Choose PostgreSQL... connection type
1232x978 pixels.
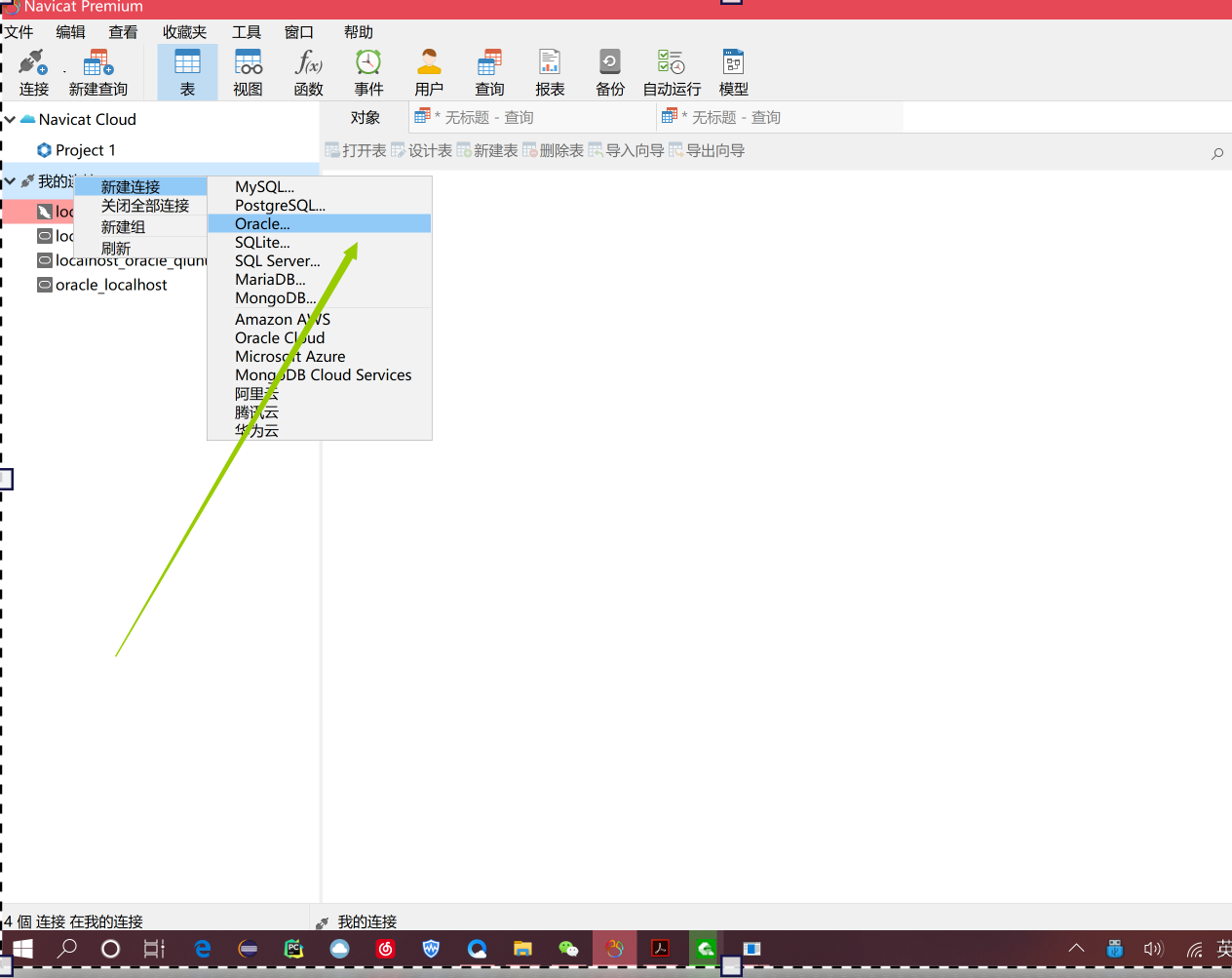point(320,205)
